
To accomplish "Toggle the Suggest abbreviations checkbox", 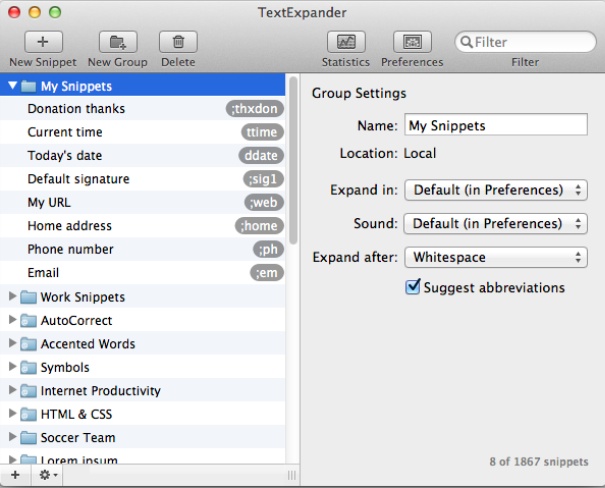I will tap(413, 288).
